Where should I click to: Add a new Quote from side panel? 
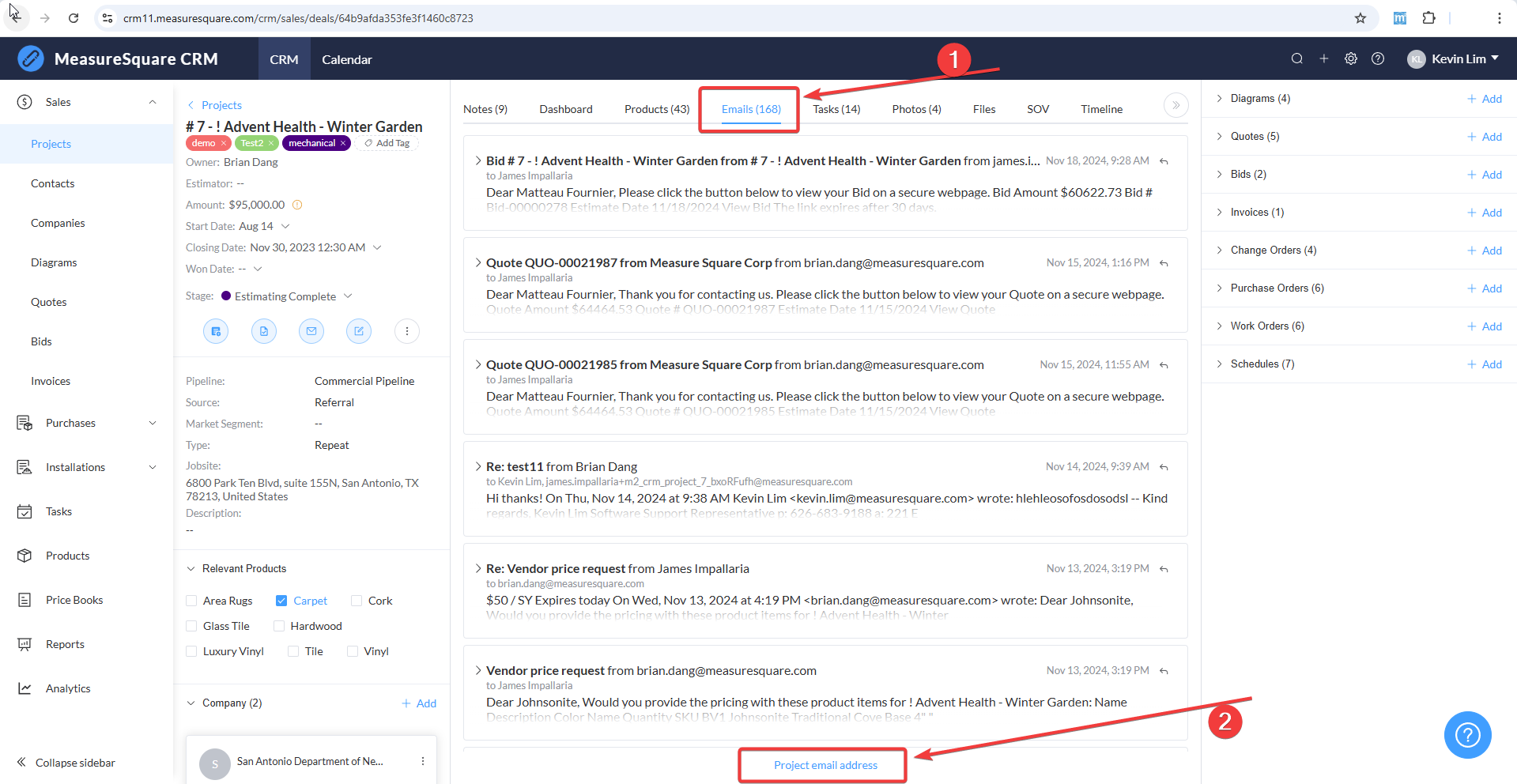(1485, 137)
